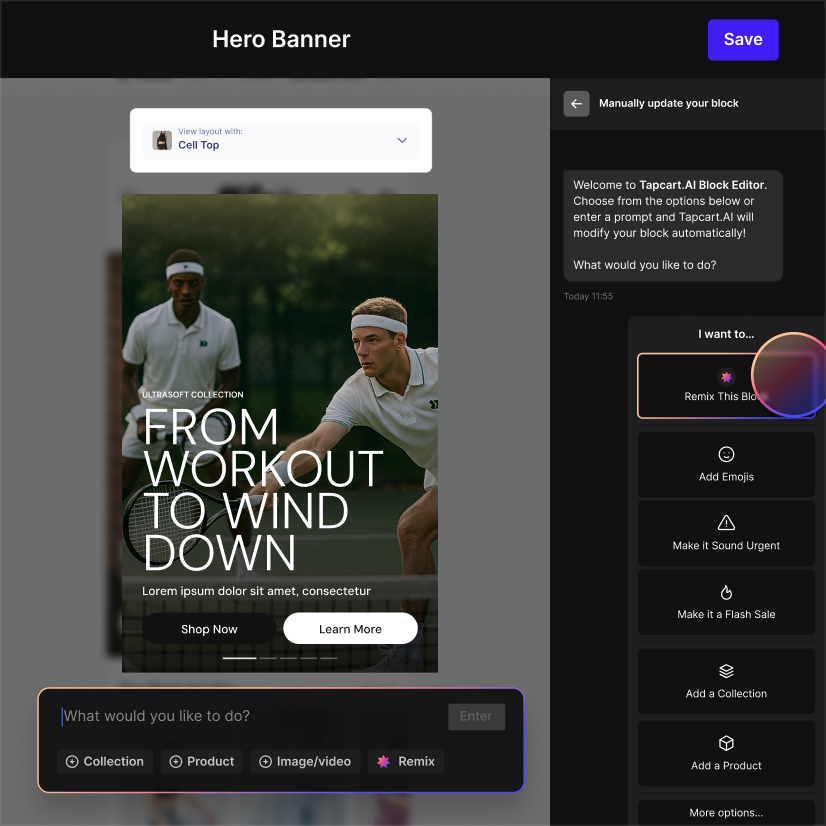The width and height of the screenshot is (826, 826).
Task: Click the Lorem ipsum dolor subtitle
Action: (x=256, y=591)
